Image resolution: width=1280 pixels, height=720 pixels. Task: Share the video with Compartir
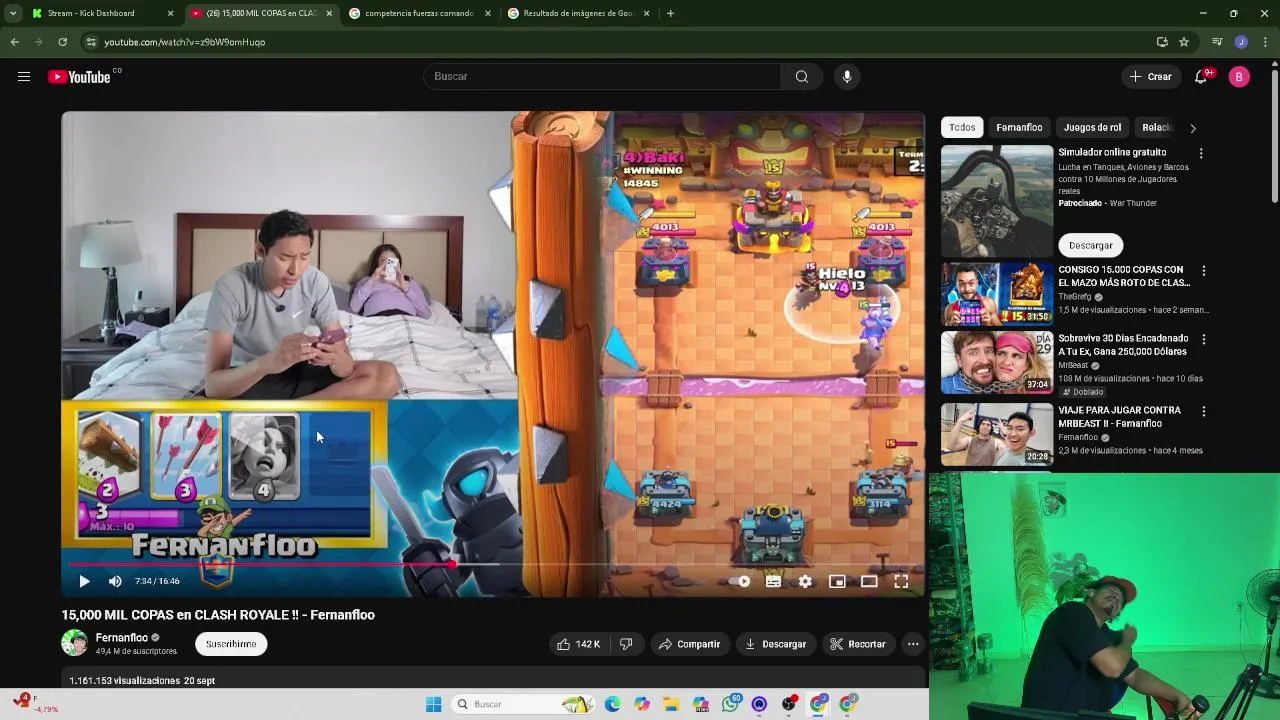(x=689, y=644)
